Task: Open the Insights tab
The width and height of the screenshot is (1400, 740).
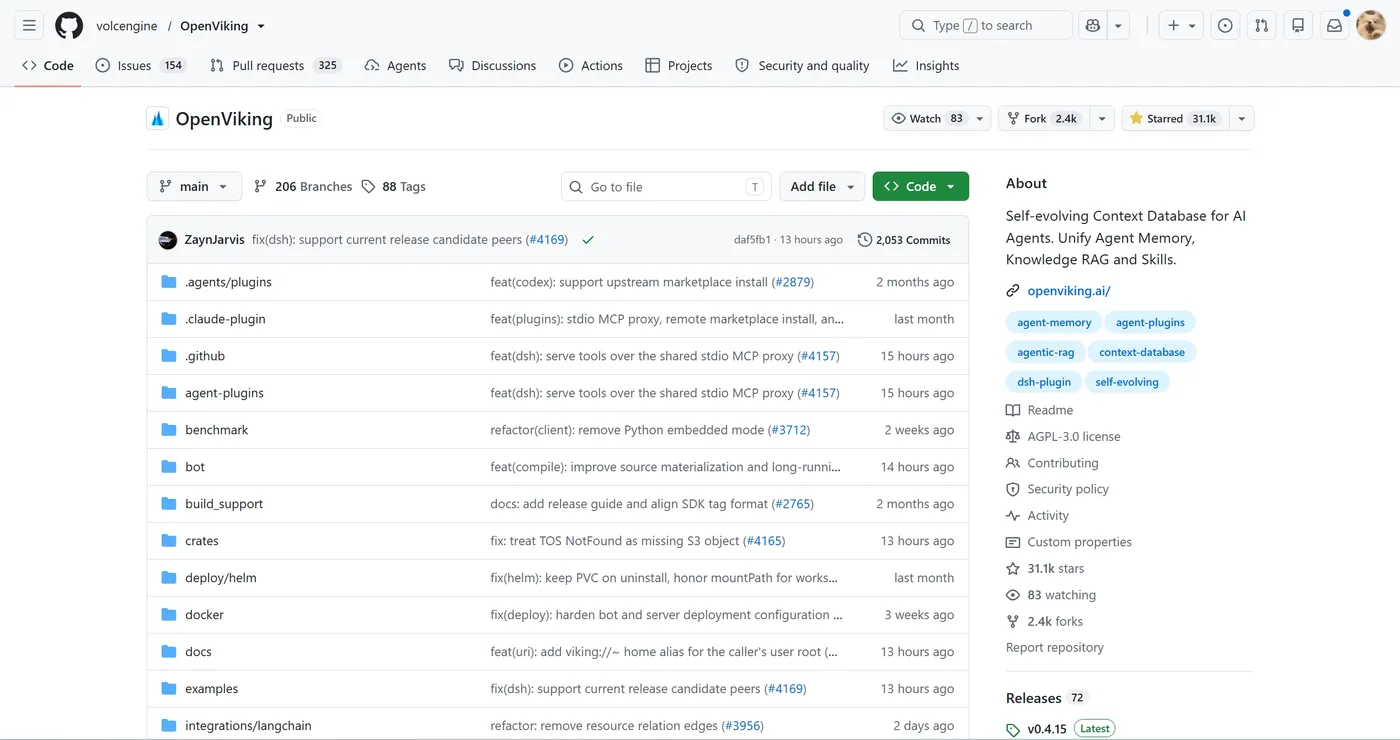Action: tap(926, 66)
